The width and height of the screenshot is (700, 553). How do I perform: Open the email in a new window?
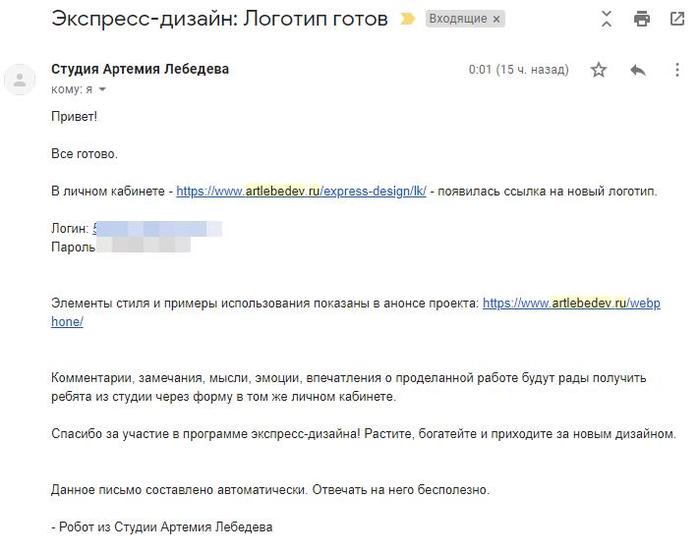click(676, 19)
